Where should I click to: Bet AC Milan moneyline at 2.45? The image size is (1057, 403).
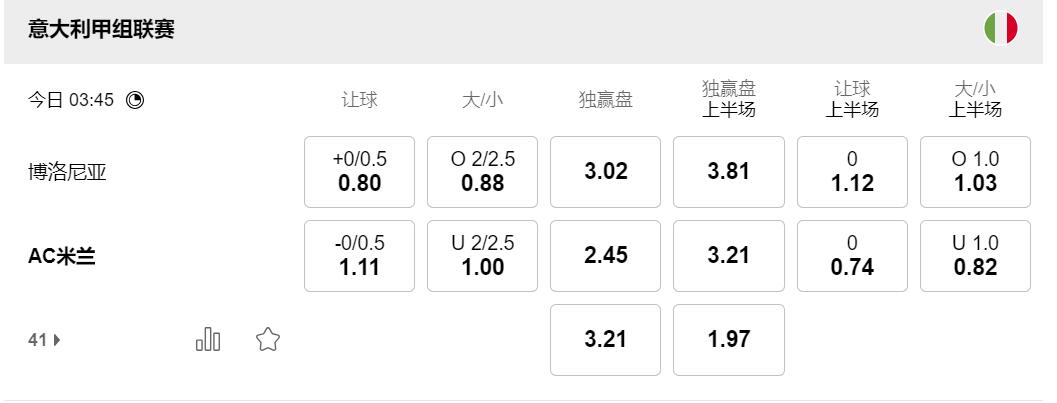click(605, 256)
